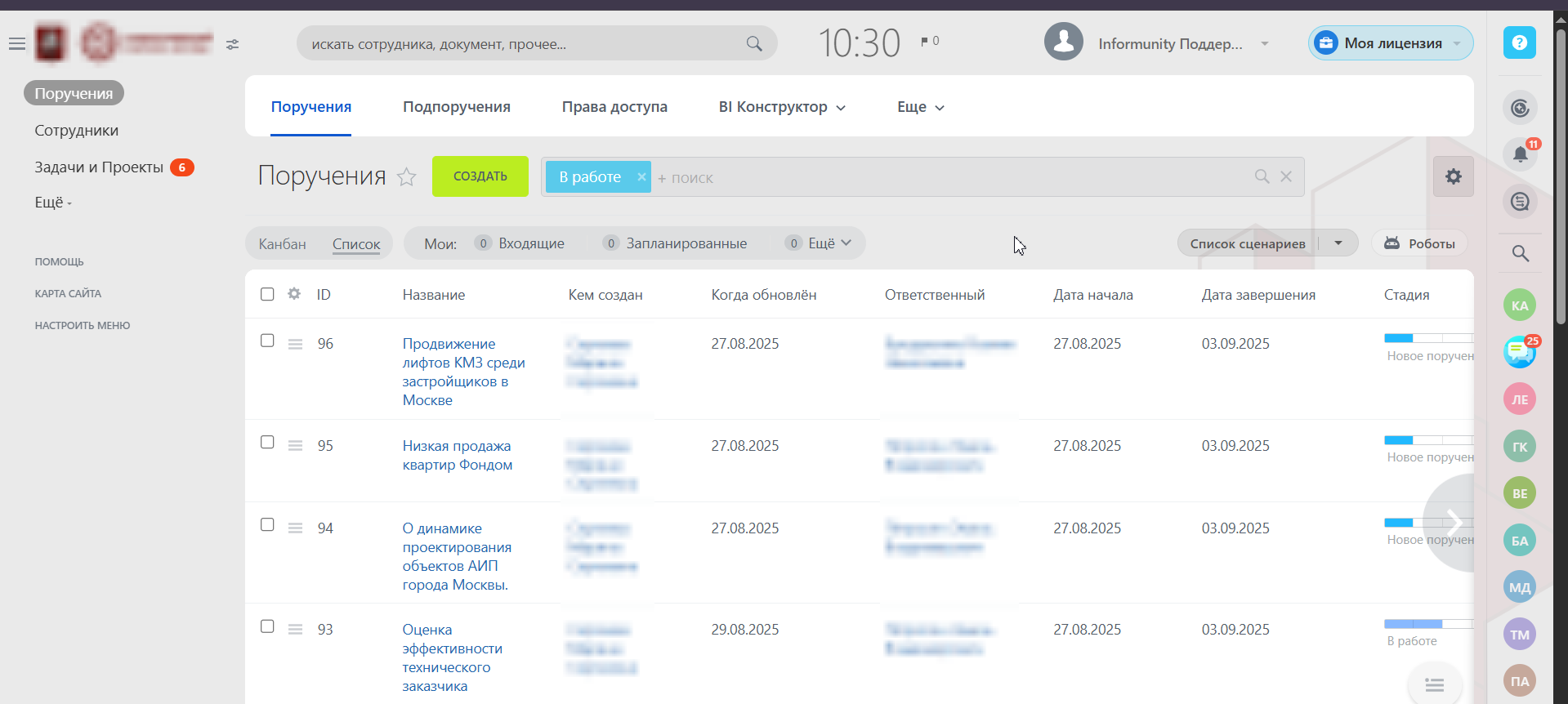1568x704 pixels.
Task: Select Сотрудники in left menu
Action: tap(76, 131)
